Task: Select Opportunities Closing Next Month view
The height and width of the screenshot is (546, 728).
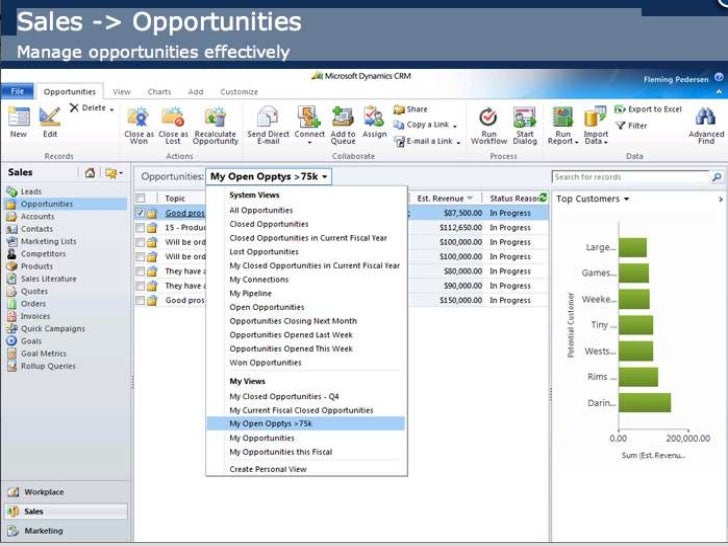Action: [293, 321]
